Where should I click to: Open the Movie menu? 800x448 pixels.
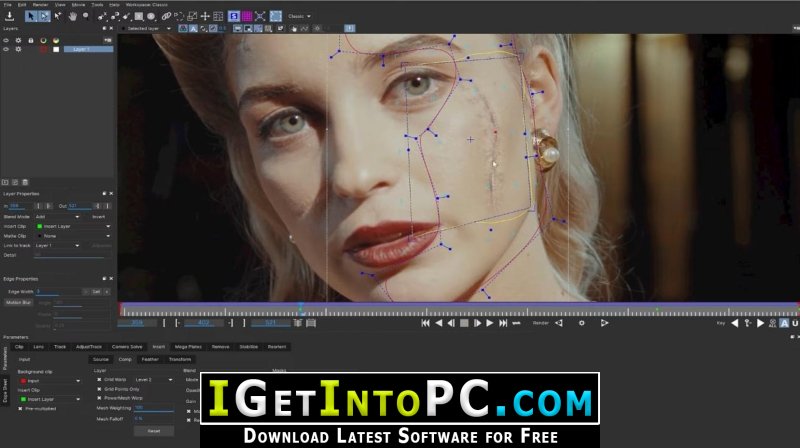click(79, 5)
